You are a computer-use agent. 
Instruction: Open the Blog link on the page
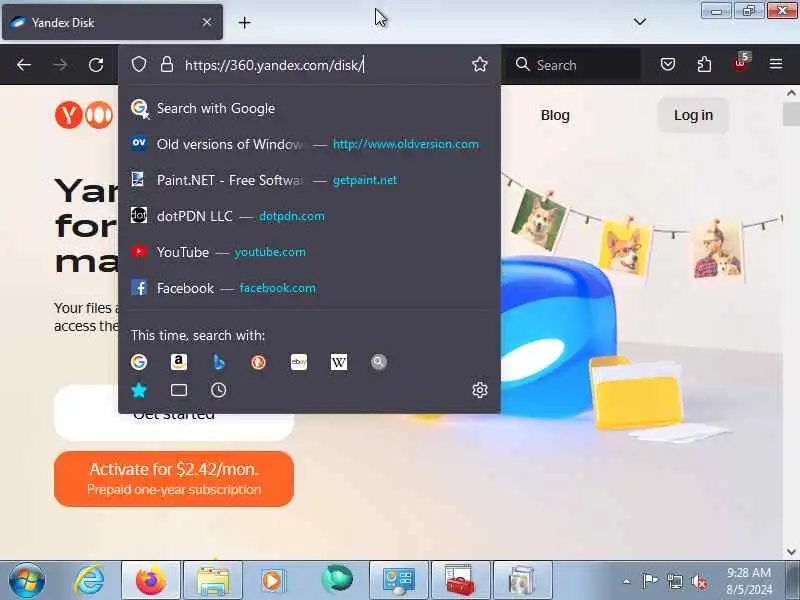point(555,115)
